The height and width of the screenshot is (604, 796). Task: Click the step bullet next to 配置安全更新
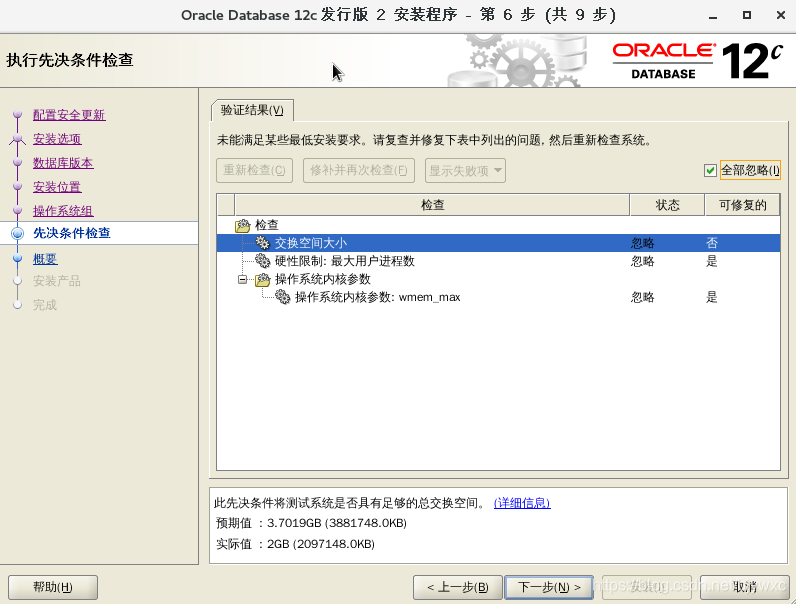point(18,114)
